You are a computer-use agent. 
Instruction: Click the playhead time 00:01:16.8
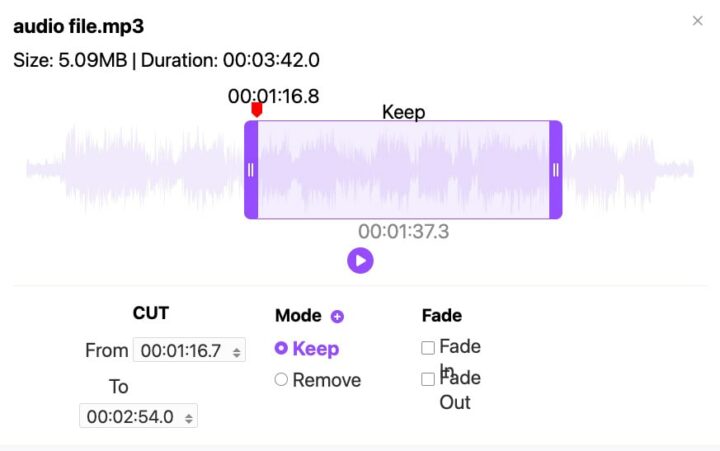coord(273,96)
